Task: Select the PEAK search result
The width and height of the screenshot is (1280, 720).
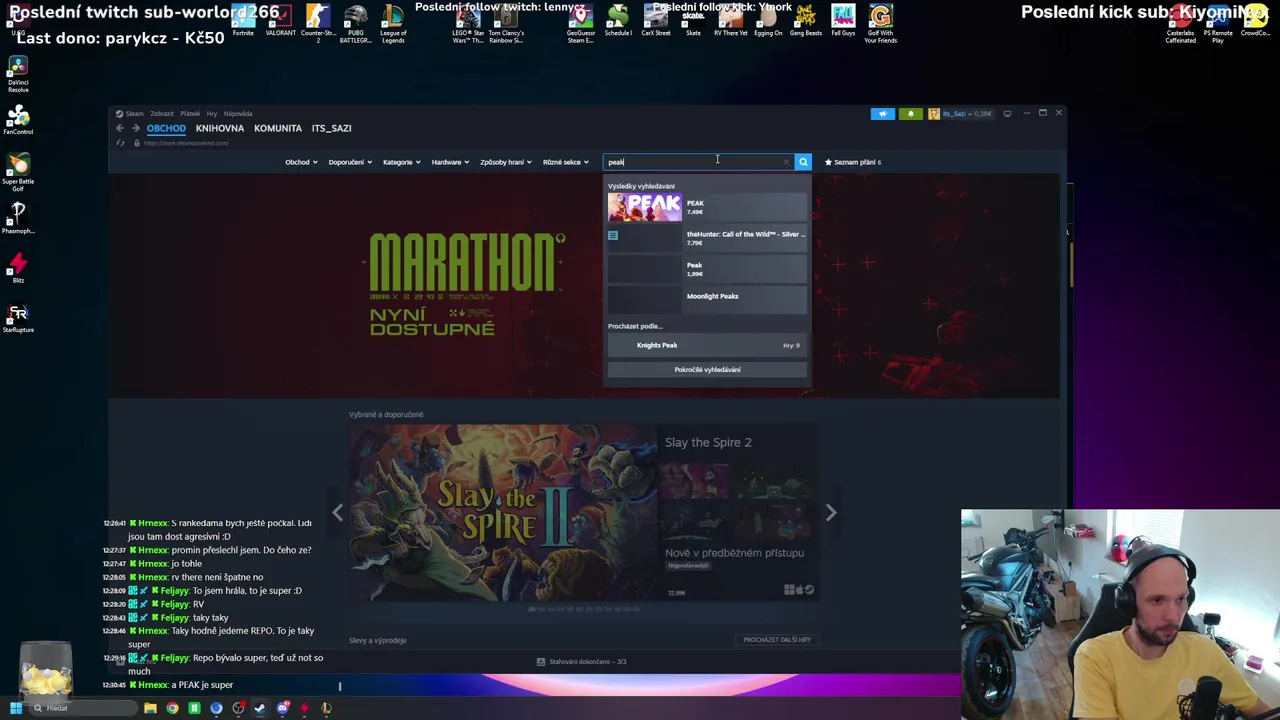Action: click(707, 207)
